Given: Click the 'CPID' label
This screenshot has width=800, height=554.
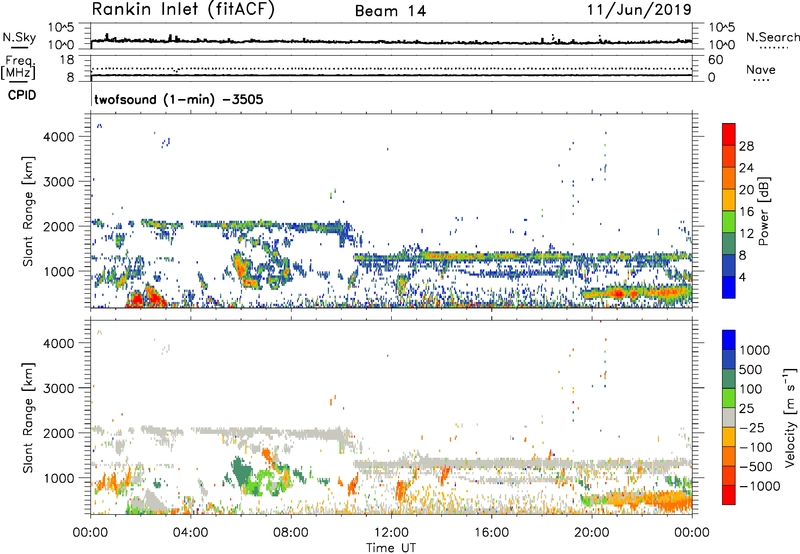Looking at the screenshot, I should coord(22,95).
